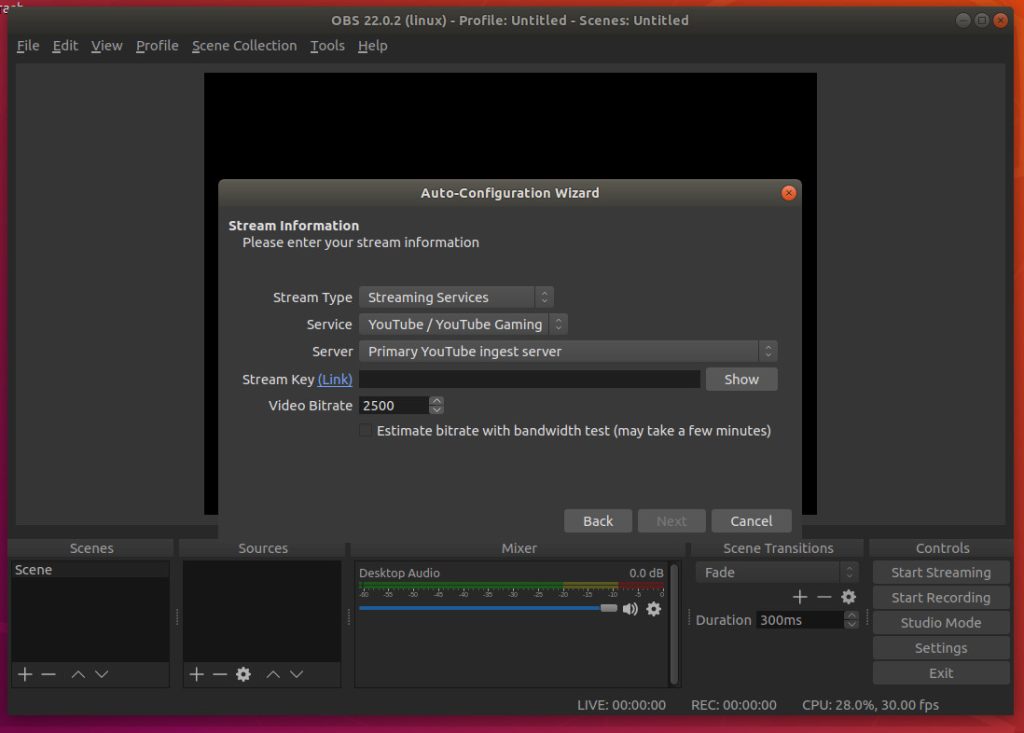Enable Estimate bitrate with bandwidth test checkbox

tap(366, 431)
